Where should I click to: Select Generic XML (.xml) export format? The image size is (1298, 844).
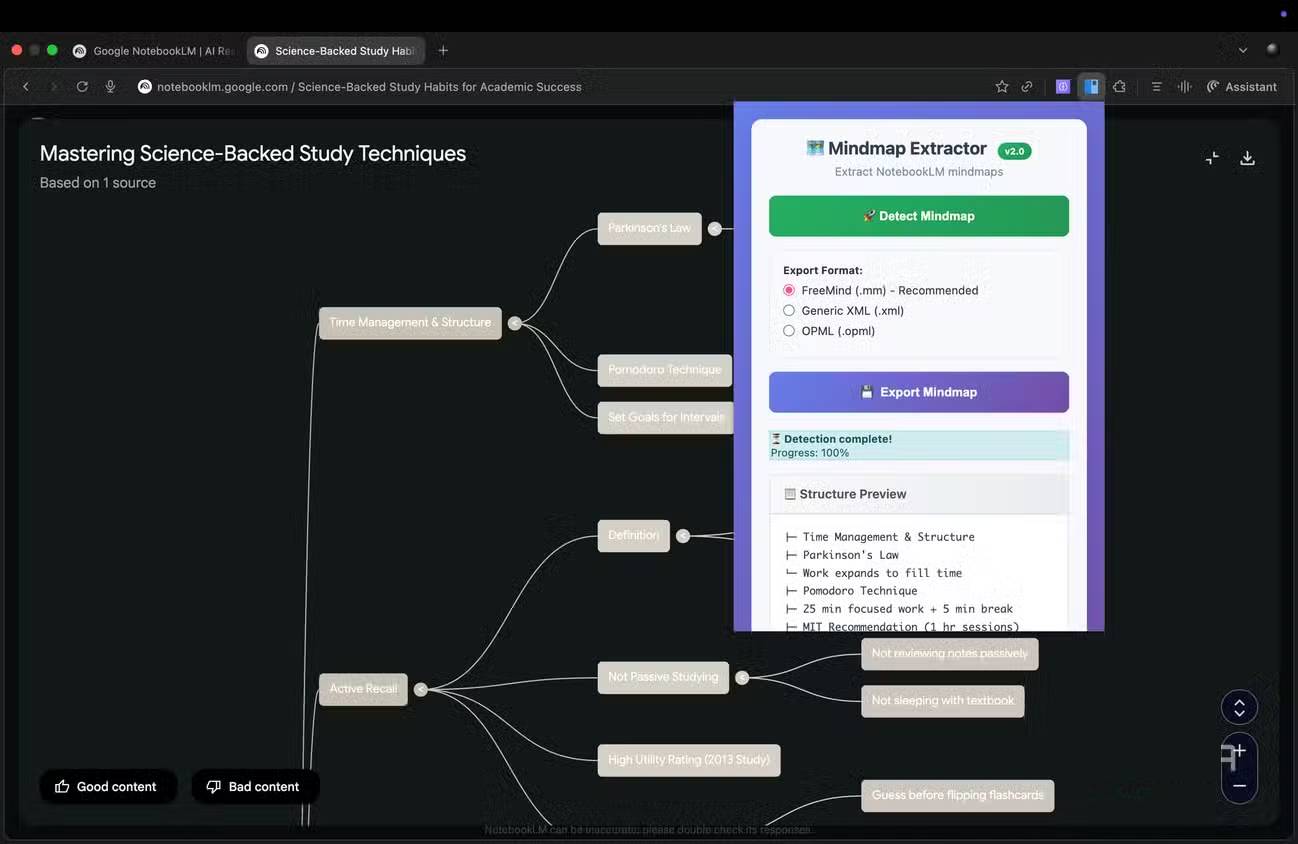789,311
